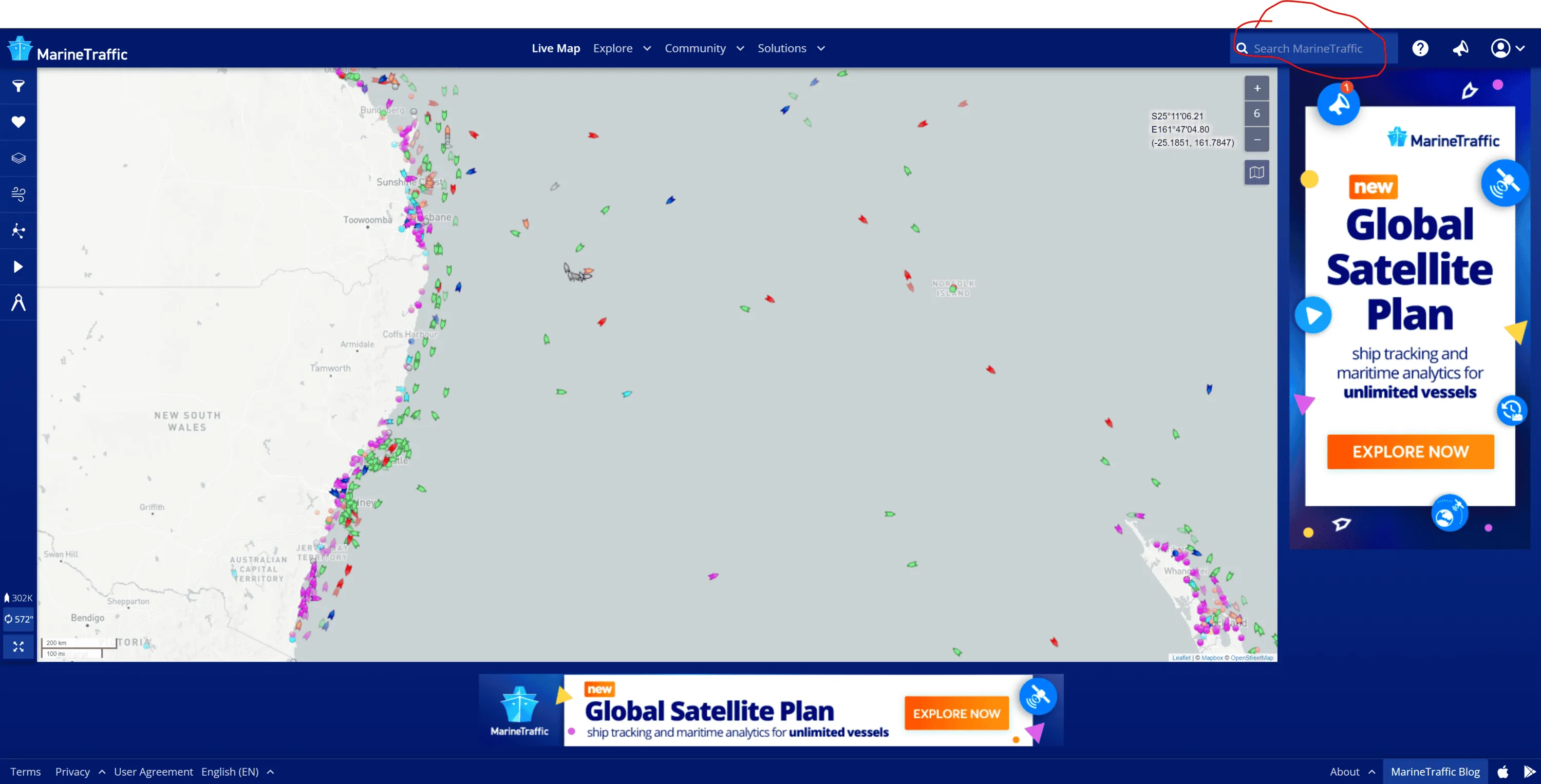
Task: Click the 572 seconds refresh counter
Action: [x=18, y=619]
